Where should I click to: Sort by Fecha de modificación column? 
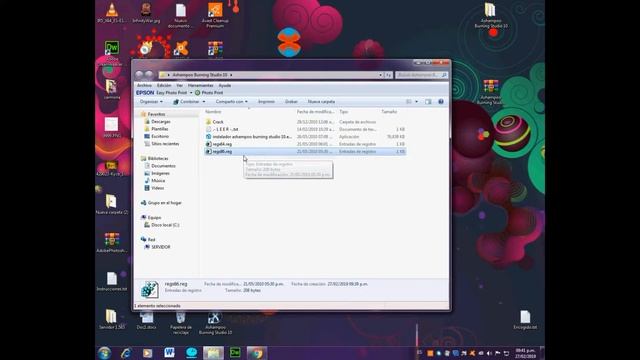tap(315, 112)
